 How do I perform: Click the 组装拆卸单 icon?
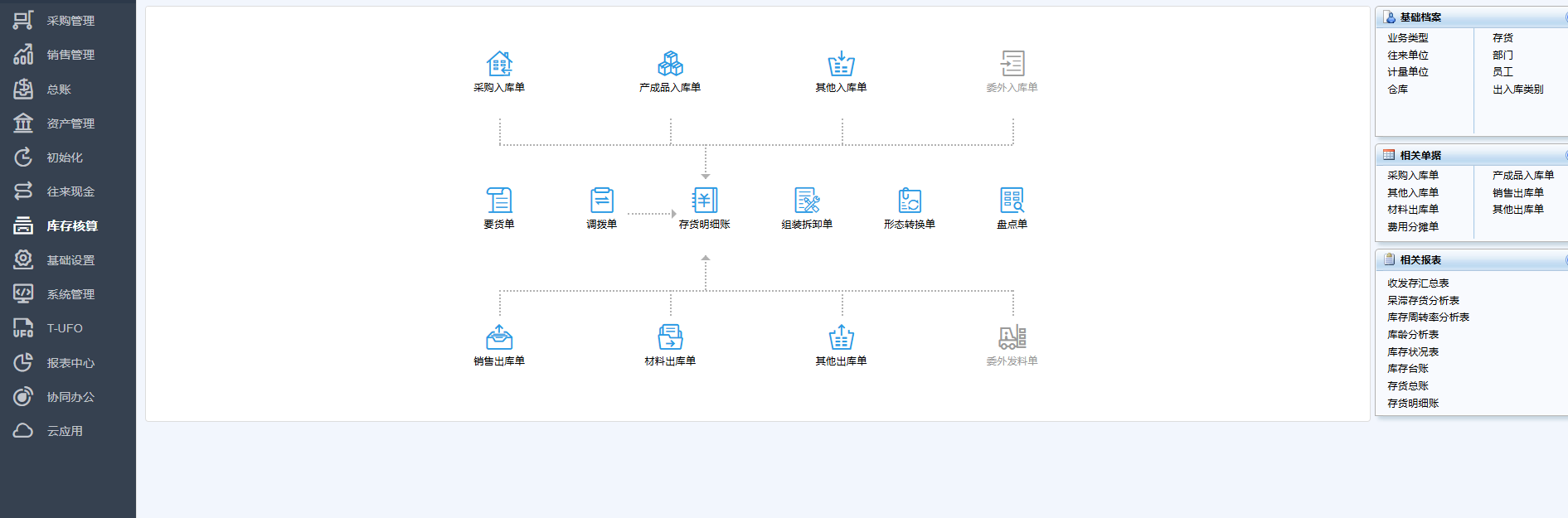[807, 201]
